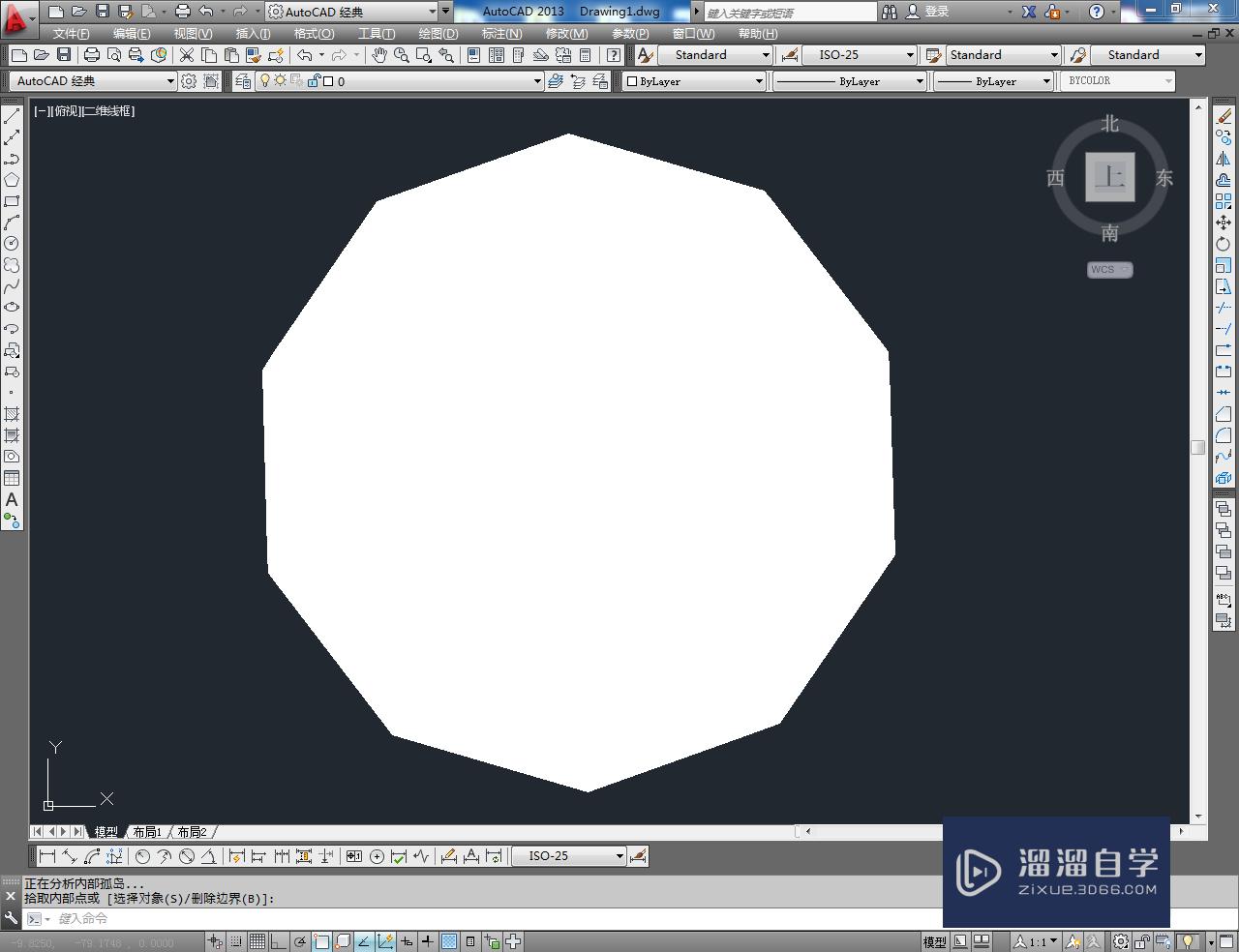1239x952 pixels.
Task: Toggle Grid Display in the status bar
Action: [x=257, y=941]
